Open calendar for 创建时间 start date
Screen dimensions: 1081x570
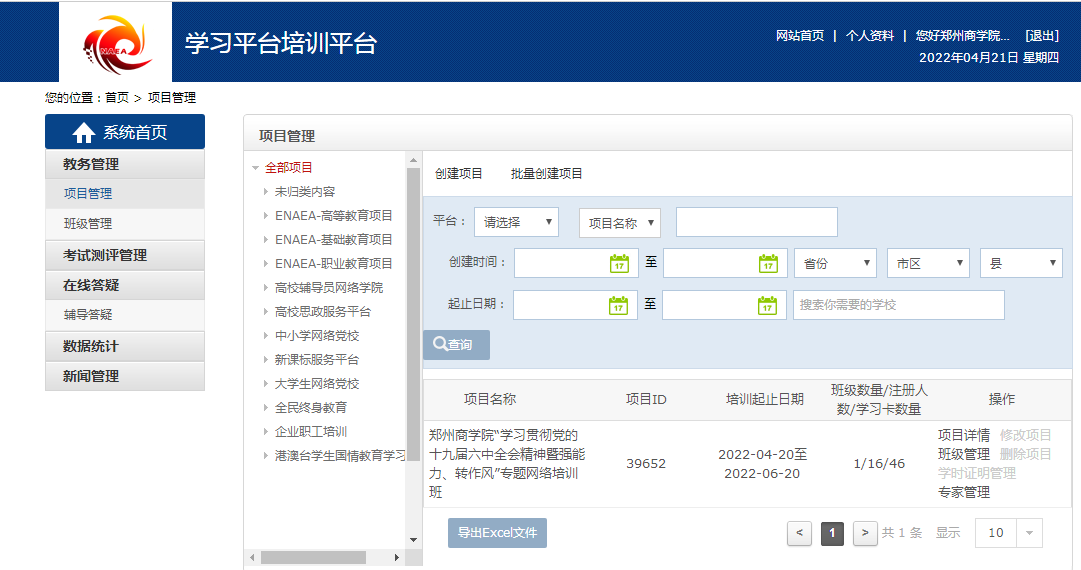(619, 264)
